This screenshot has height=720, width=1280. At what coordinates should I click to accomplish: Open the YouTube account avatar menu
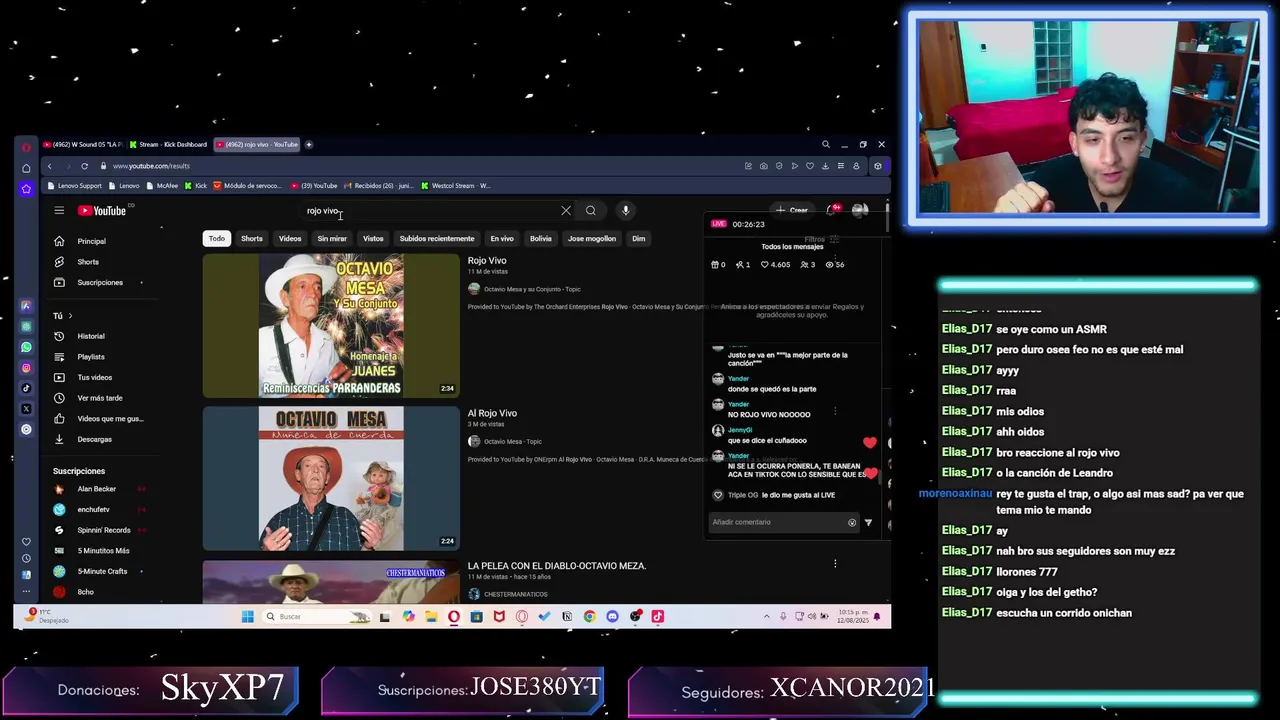859,210
